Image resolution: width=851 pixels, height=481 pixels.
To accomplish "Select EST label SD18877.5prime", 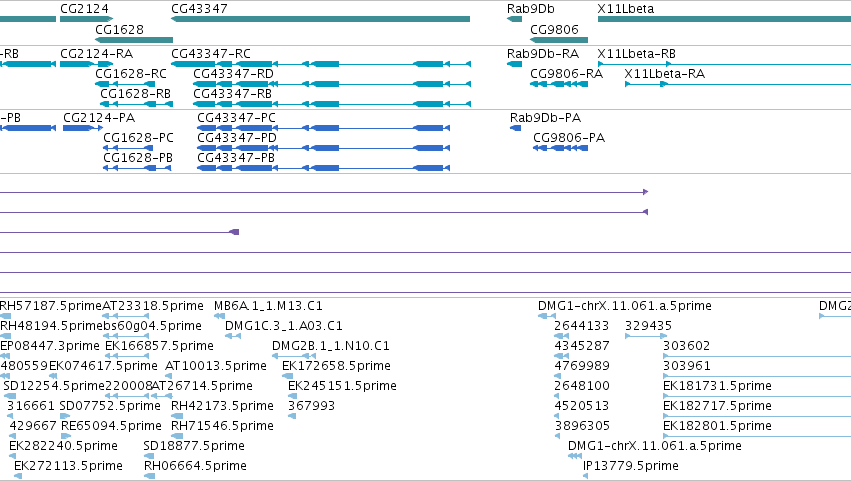I will pos(194,446).
